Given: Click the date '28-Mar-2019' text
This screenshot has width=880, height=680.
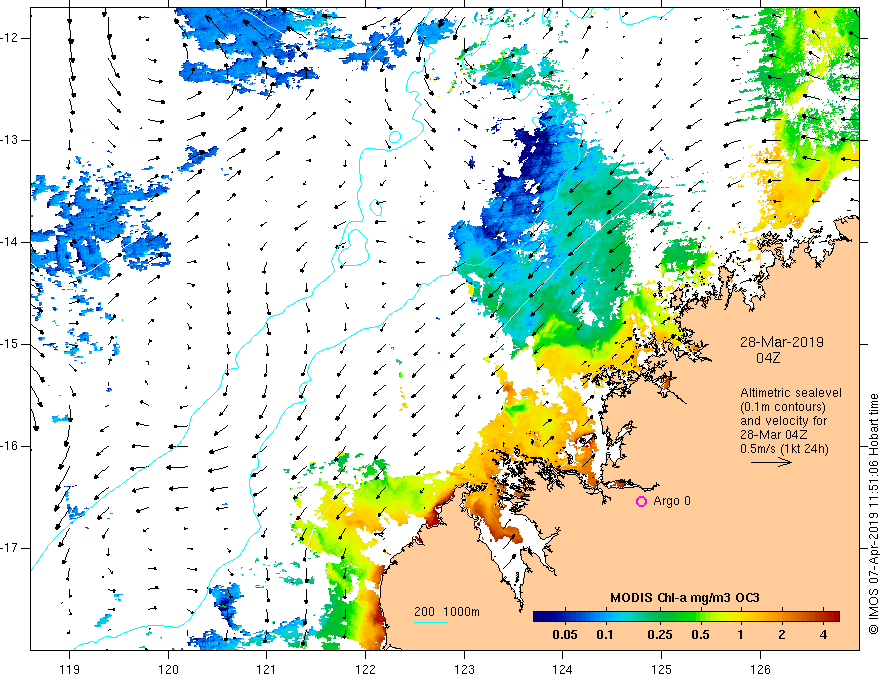Looking at the screenshot, I should pyautogui.click(x=782, y=342).
